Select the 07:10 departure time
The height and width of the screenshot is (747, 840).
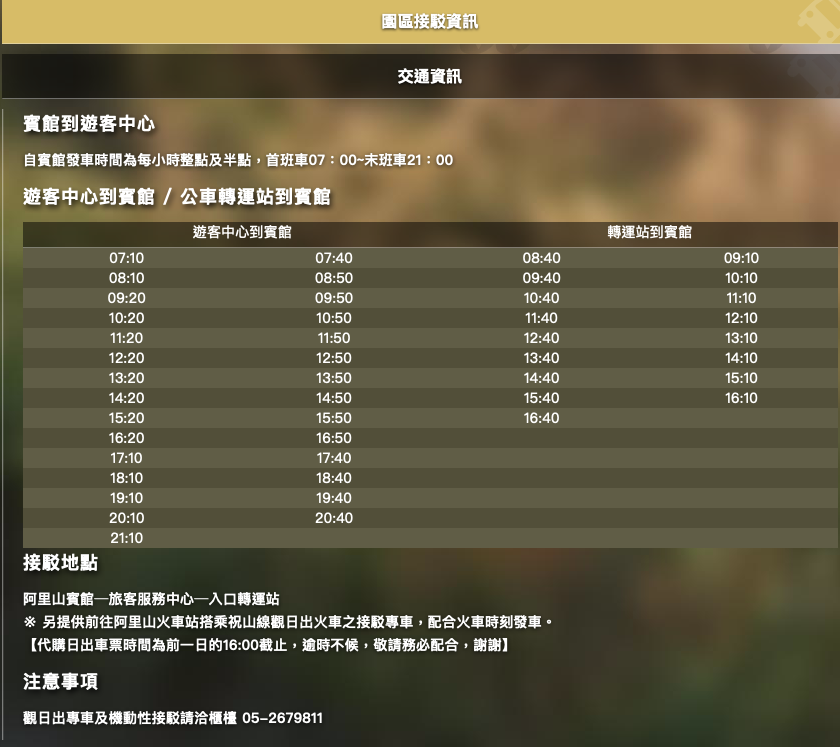(x=126, y=258)
